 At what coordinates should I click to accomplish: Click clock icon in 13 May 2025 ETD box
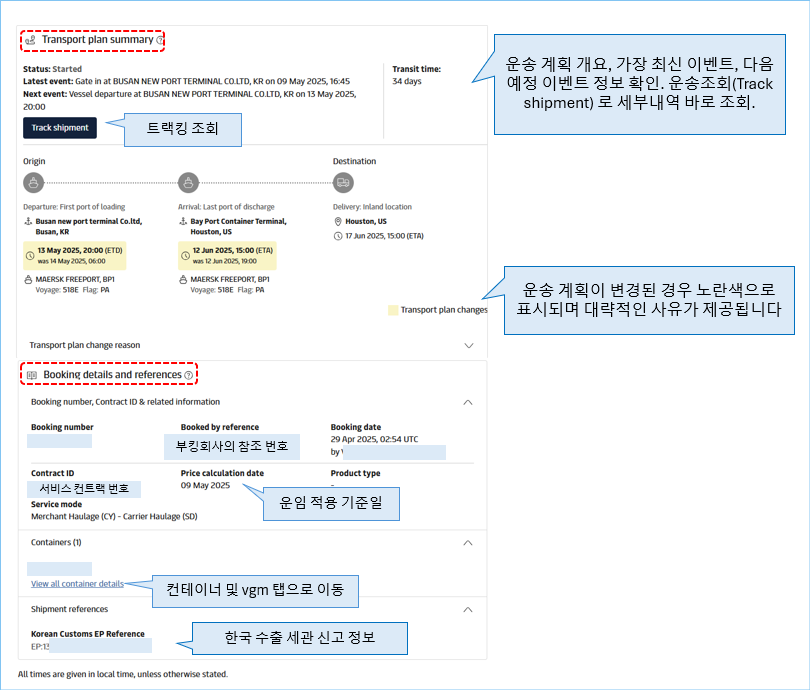(x=30, y=256)
